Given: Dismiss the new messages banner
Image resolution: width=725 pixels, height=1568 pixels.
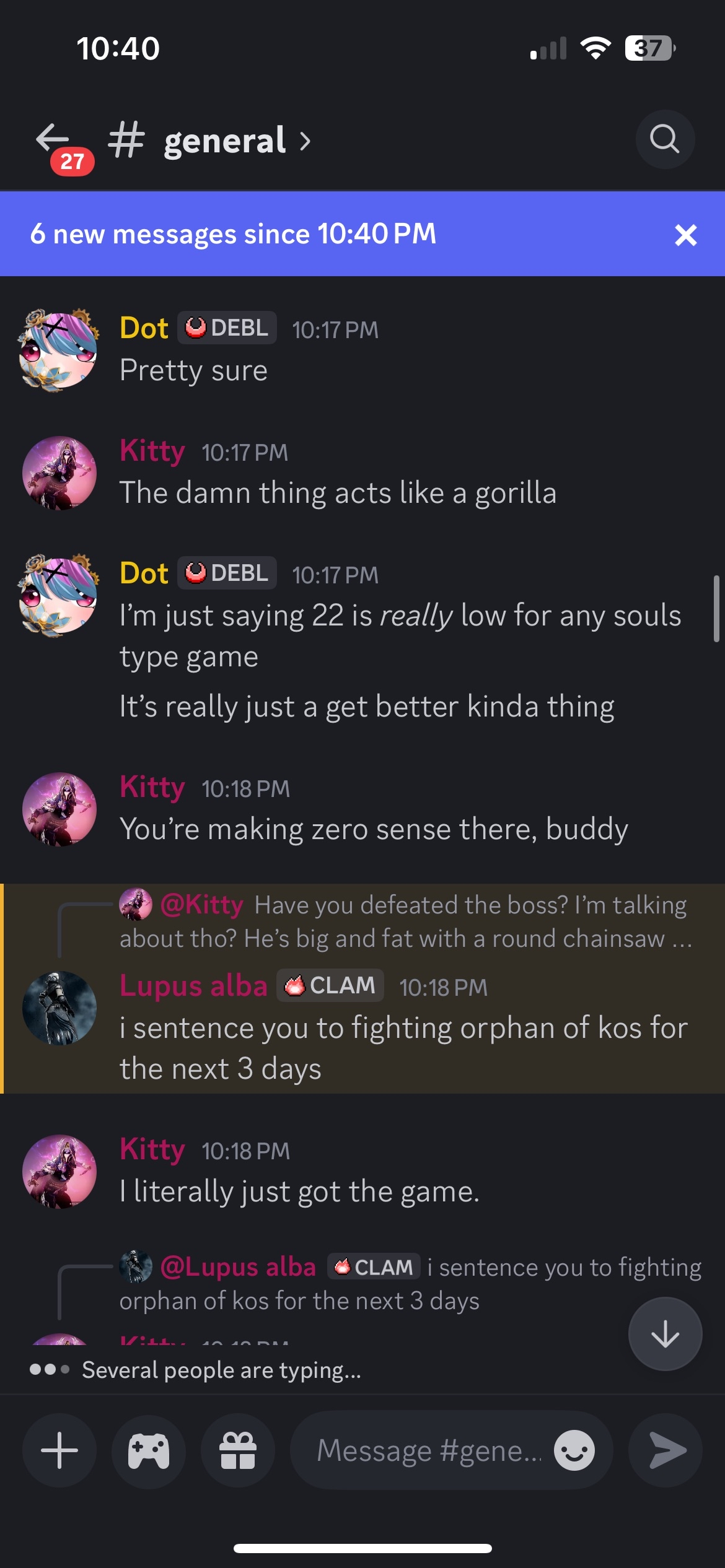Looking at the screenshot, I should (x=685, y=235).
